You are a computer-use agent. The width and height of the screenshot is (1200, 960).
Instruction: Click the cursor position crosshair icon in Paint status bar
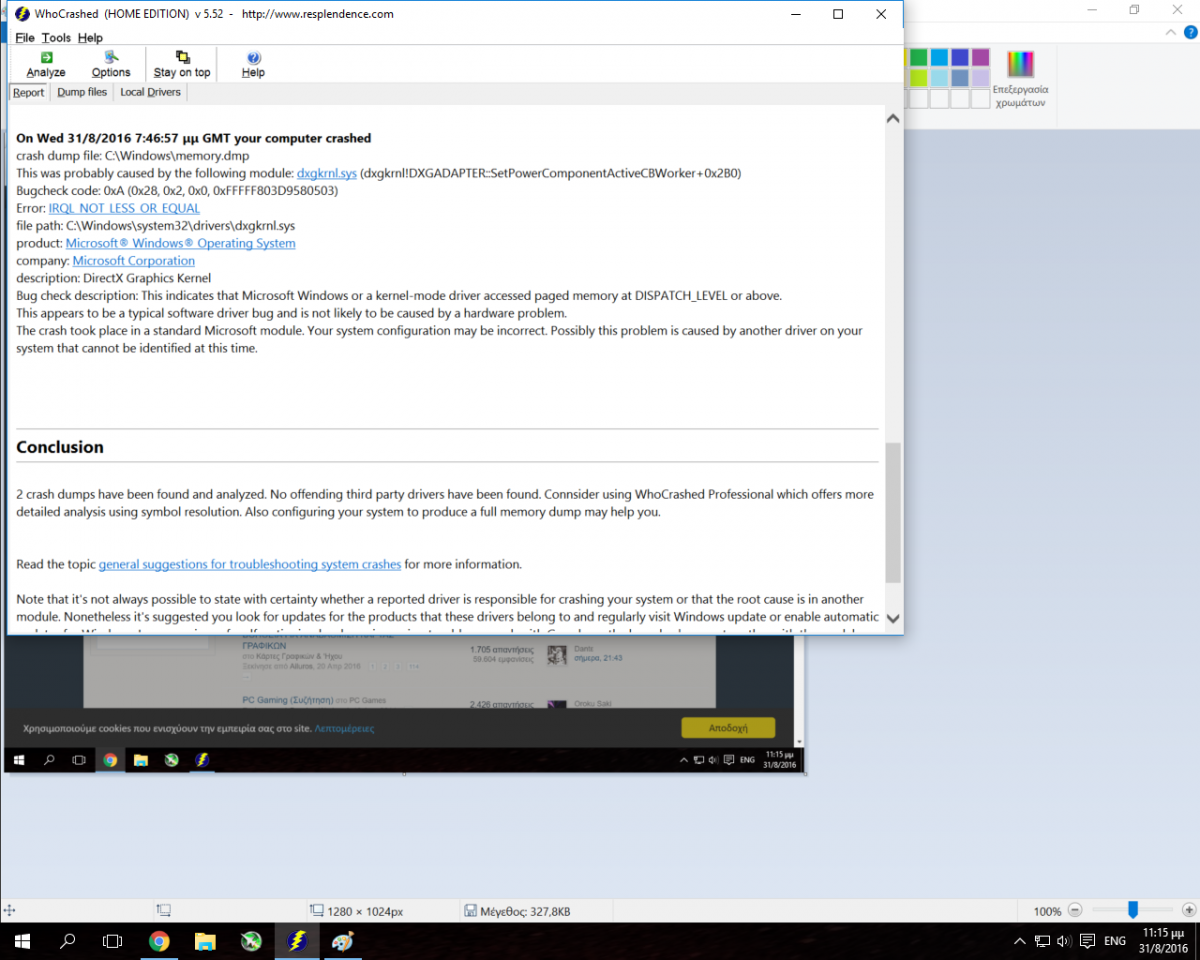(9, 910)
